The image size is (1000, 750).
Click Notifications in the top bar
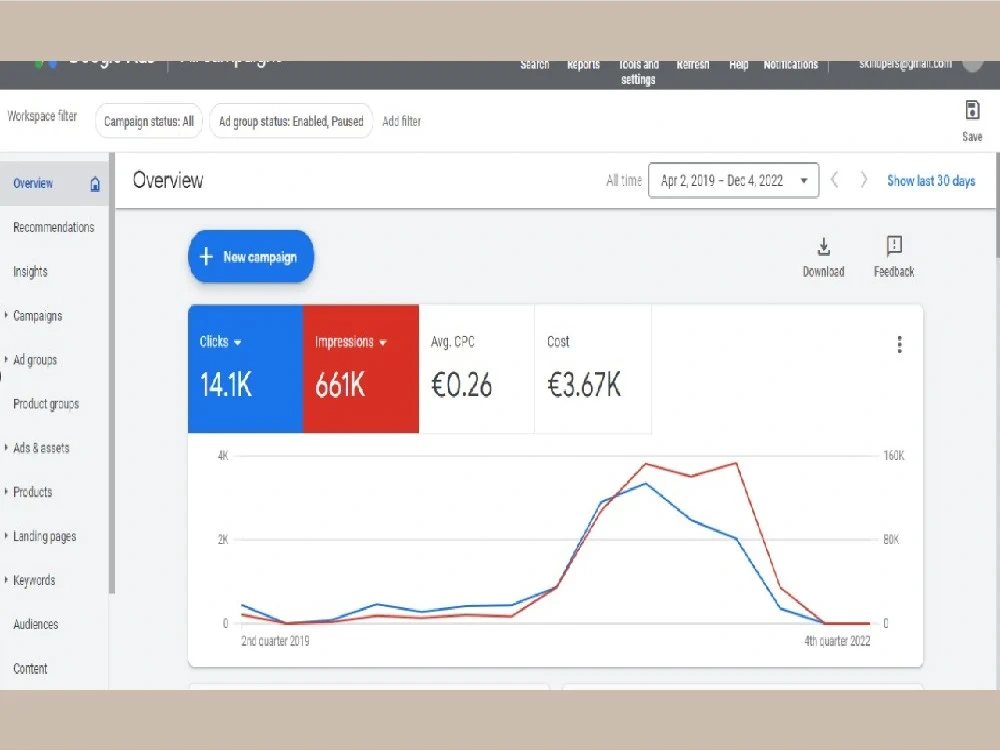click(x=791, y=65)
